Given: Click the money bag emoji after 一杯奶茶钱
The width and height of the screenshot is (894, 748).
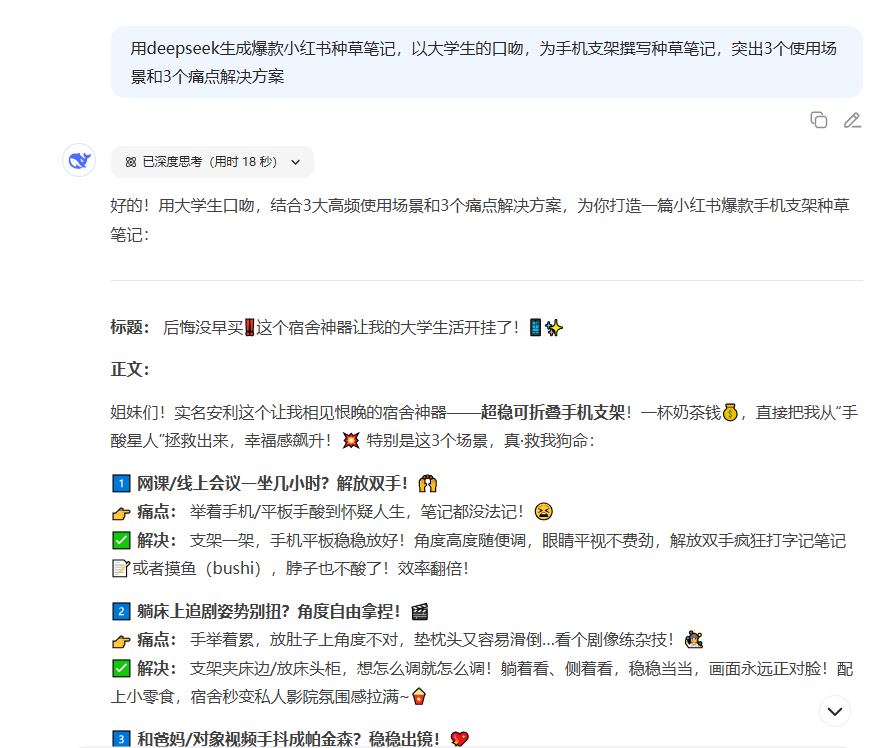Looking at the screenshot, I should coord(730,412).
